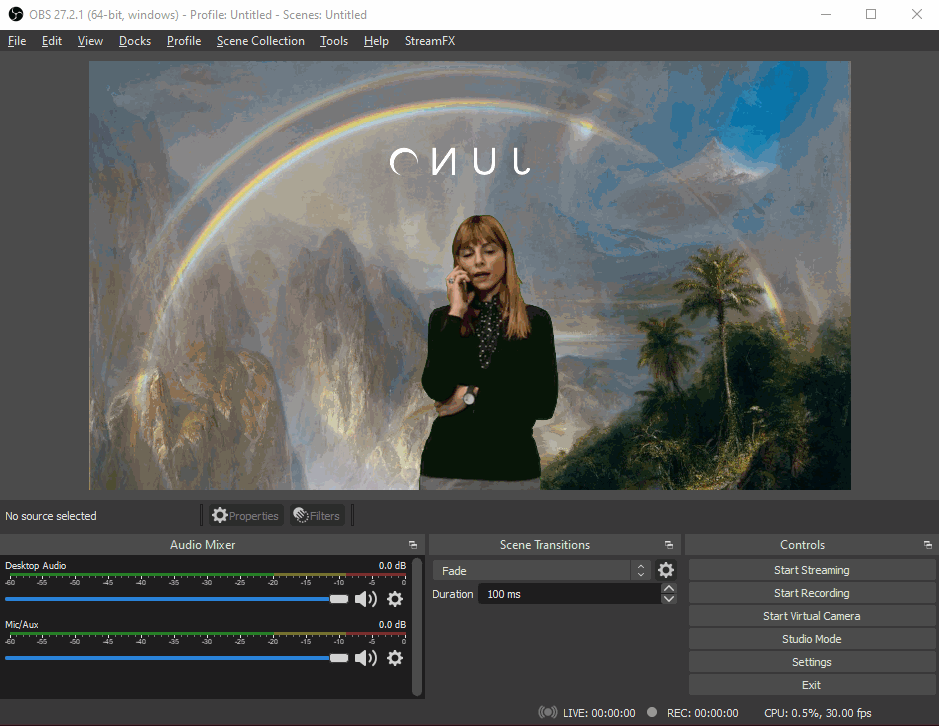Open source Filters button

[x=317, y=515]
